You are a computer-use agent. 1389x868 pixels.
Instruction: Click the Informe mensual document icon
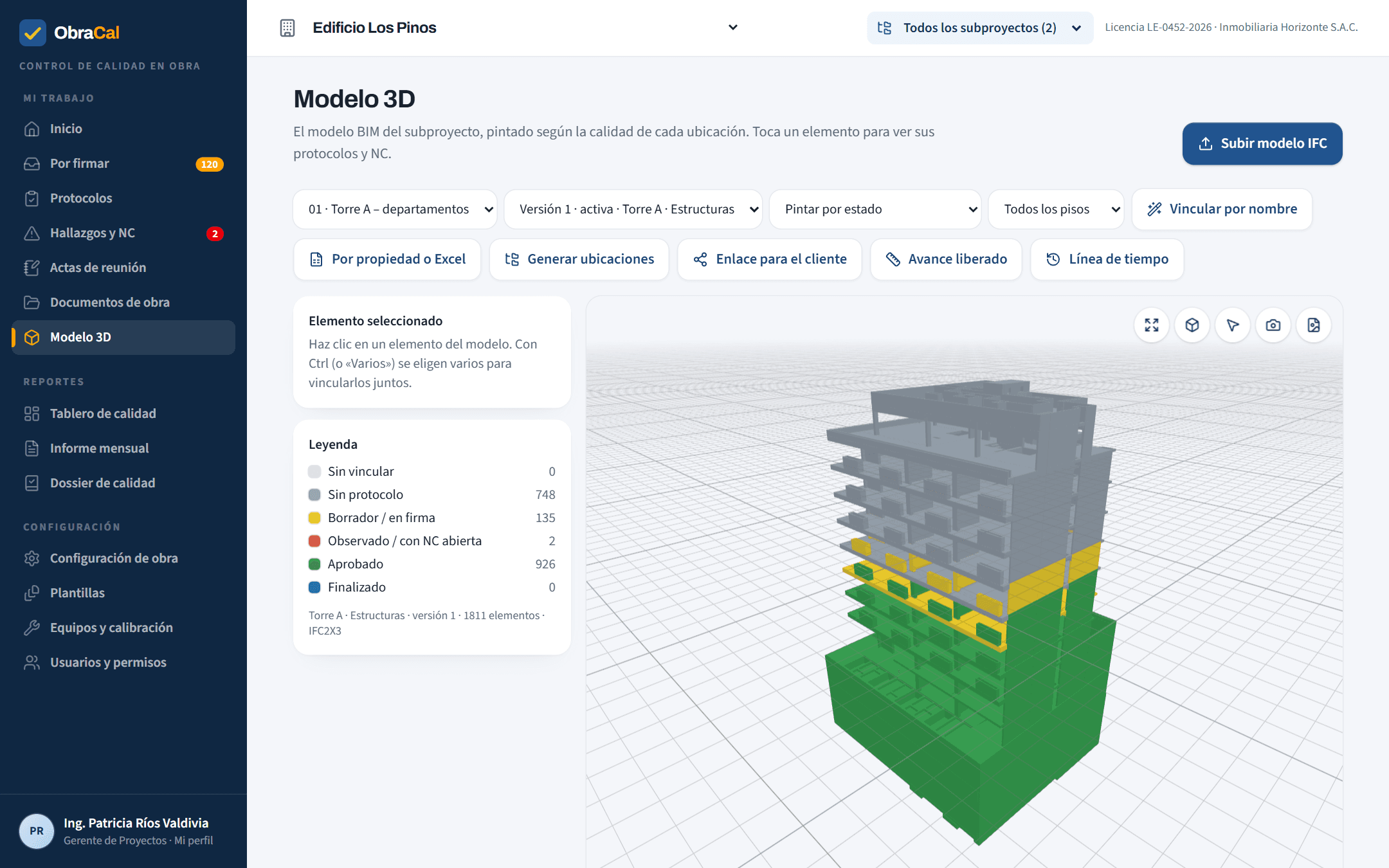point(32,448)
